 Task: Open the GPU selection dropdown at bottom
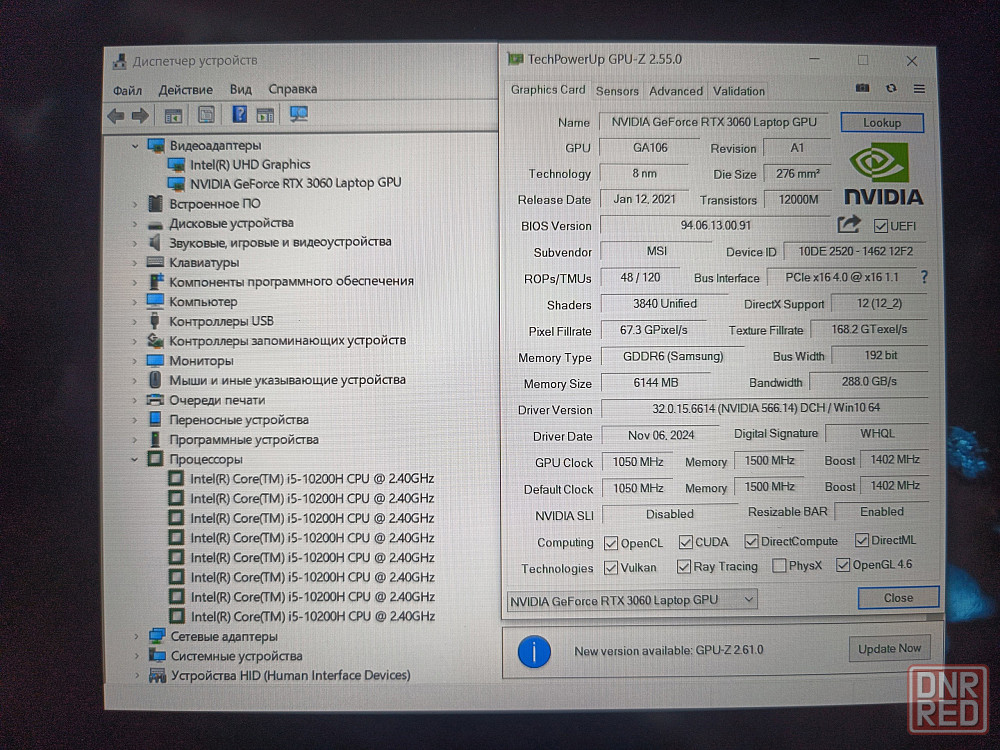[633, 600]
